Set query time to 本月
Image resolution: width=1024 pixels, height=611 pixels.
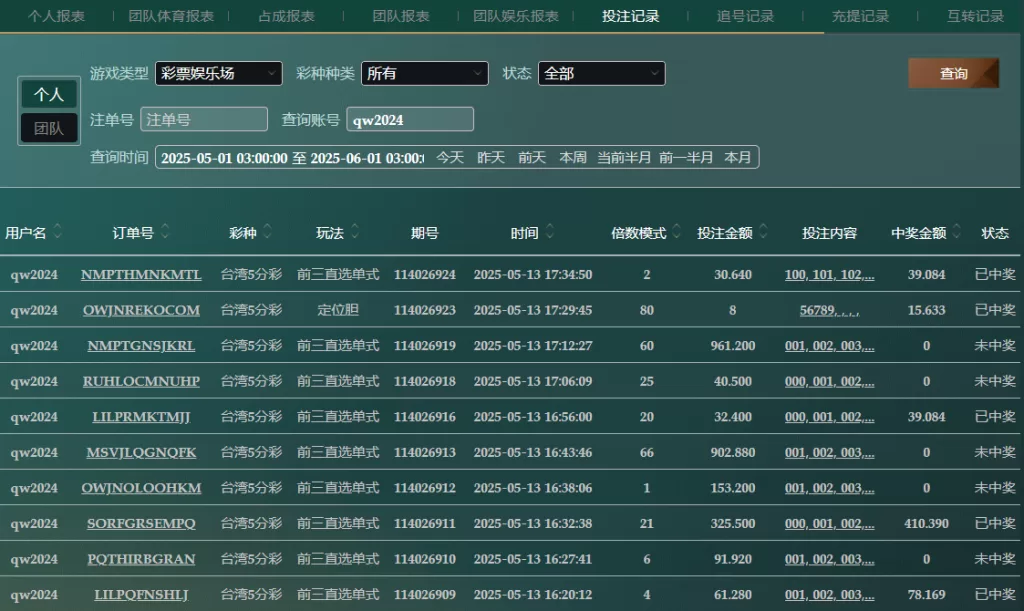tap(738, 157)
